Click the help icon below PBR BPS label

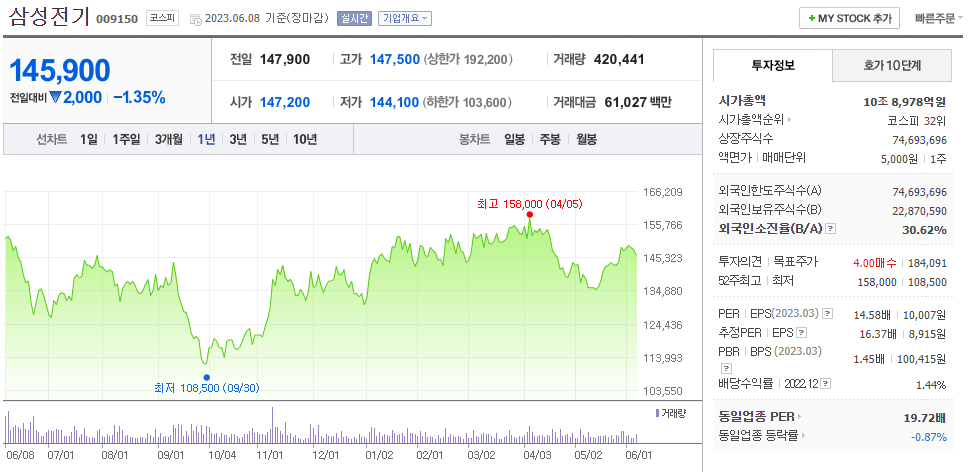coord(727,368)
